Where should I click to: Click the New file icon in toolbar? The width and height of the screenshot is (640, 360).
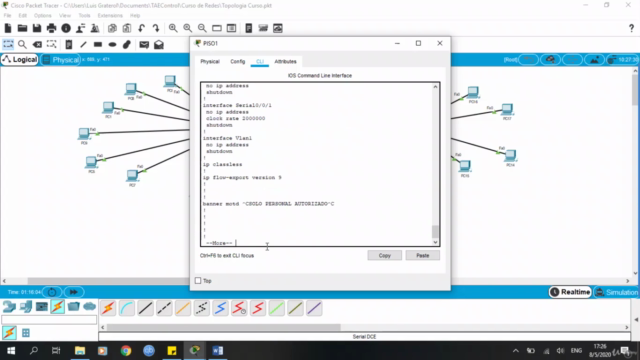click(x=8, y=28)
